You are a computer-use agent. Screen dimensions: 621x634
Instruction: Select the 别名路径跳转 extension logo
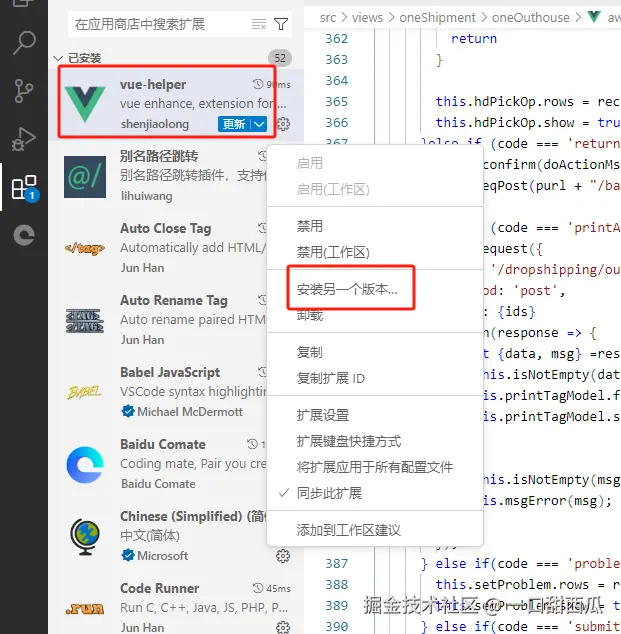coord(85,177)
